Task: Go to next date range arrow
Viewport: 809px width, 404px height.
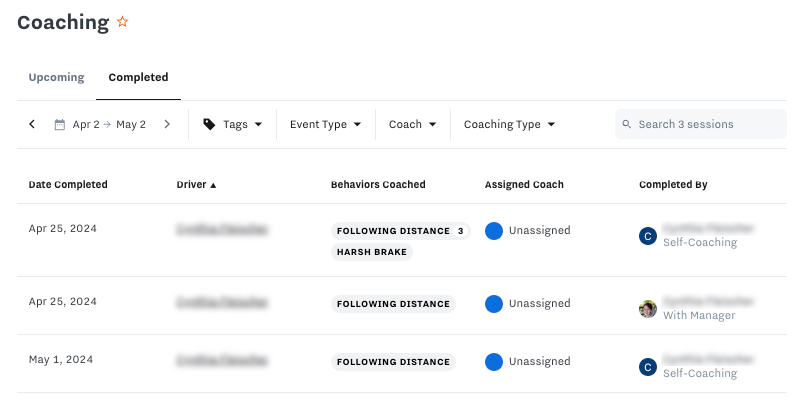Action: (167, 124)
